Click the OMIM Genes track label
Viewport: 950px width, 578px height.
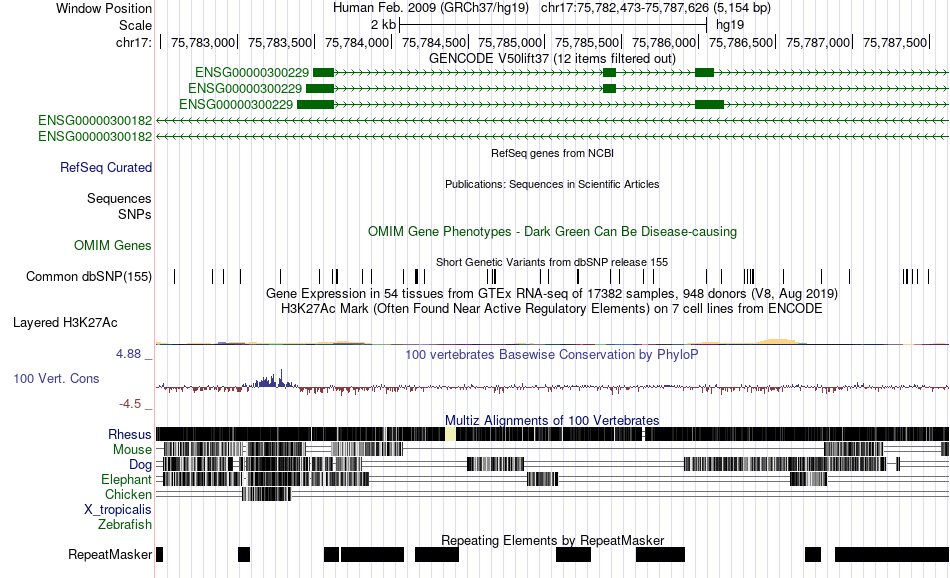click(112, 245)
